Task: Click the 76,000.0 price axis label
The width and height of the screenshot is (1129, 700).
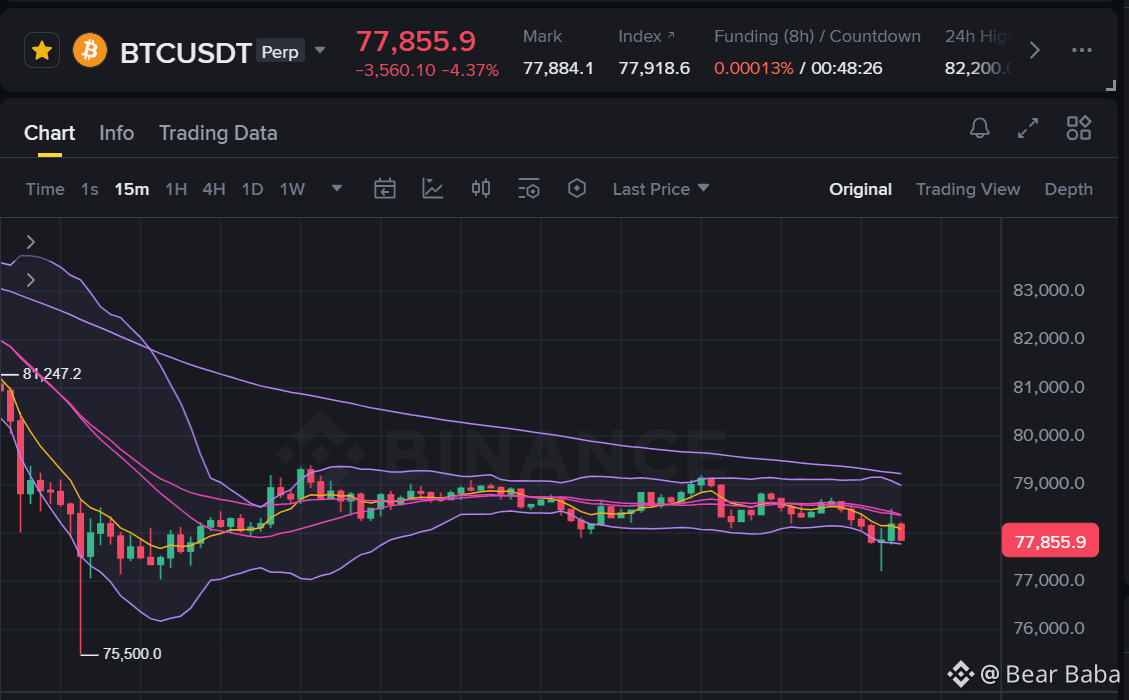Action: (1048, 628)
